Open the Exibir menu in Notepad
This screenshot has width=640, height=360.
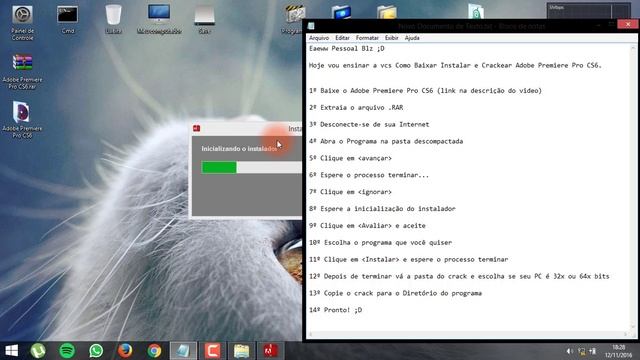pyautogui.click(x=391, y=38)
